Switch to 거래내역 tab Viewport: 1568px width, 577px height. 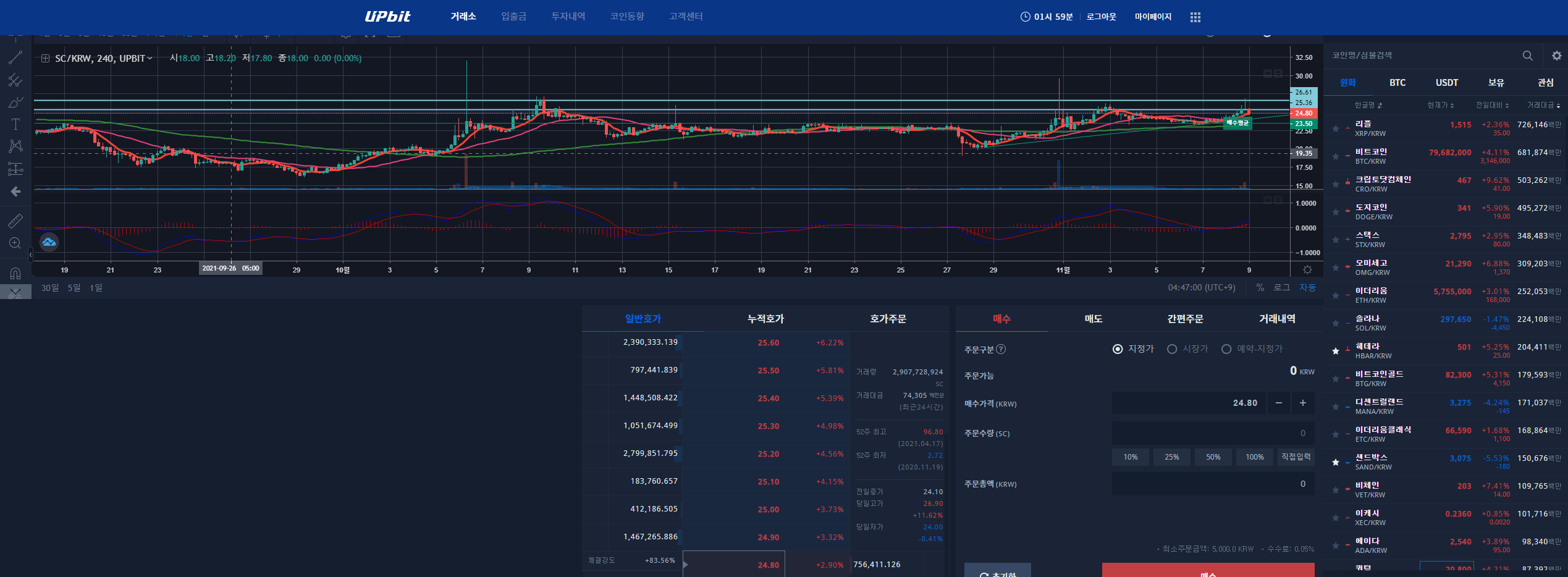[1277, 319]
